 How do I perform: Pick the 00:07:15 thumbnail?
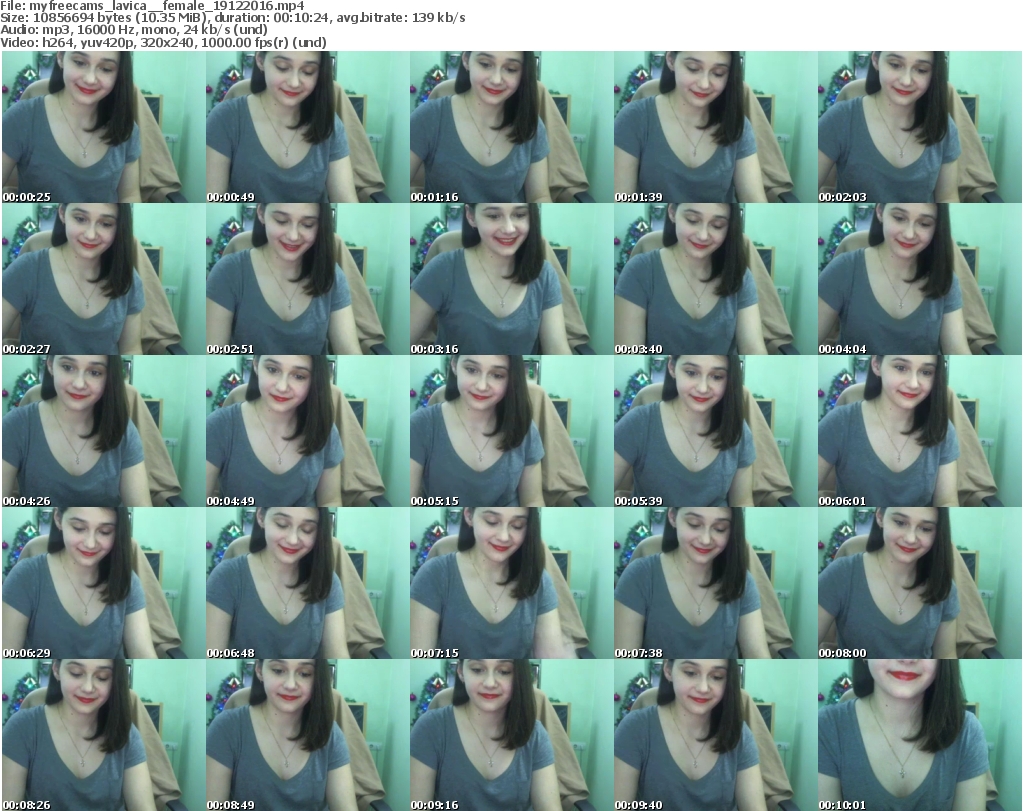click(511, 583)
